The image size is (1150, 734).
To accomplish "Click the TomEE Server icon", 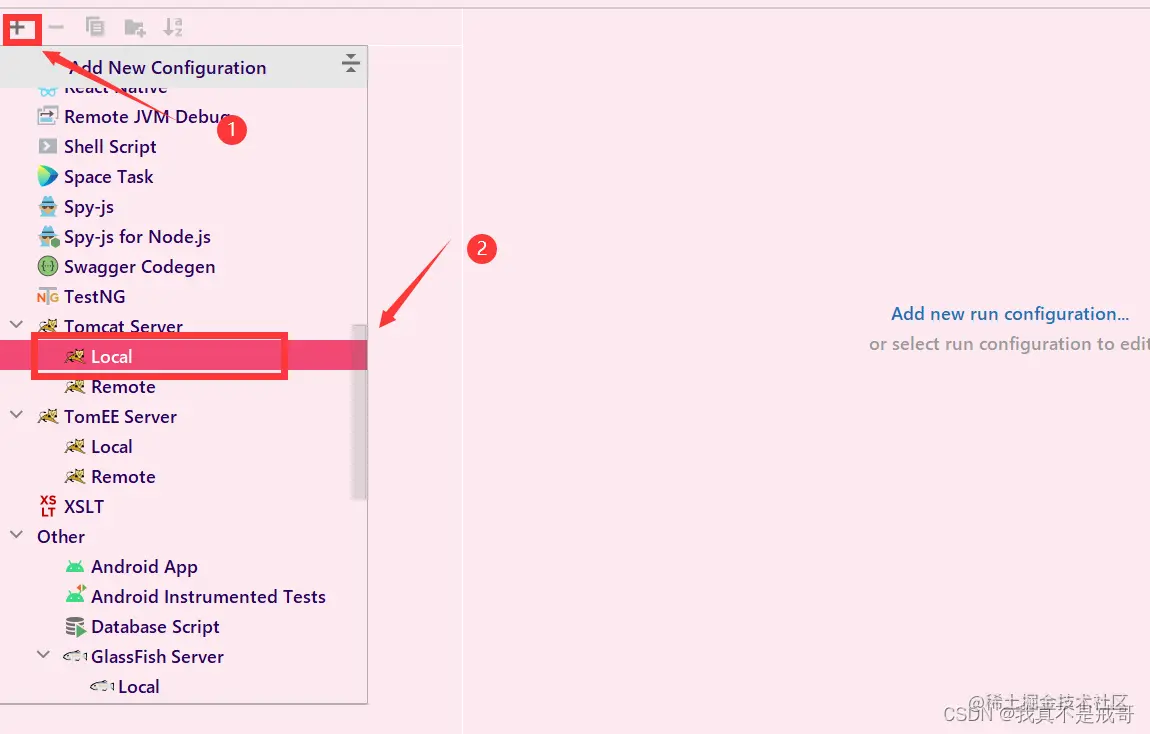I will coord(48,416).
